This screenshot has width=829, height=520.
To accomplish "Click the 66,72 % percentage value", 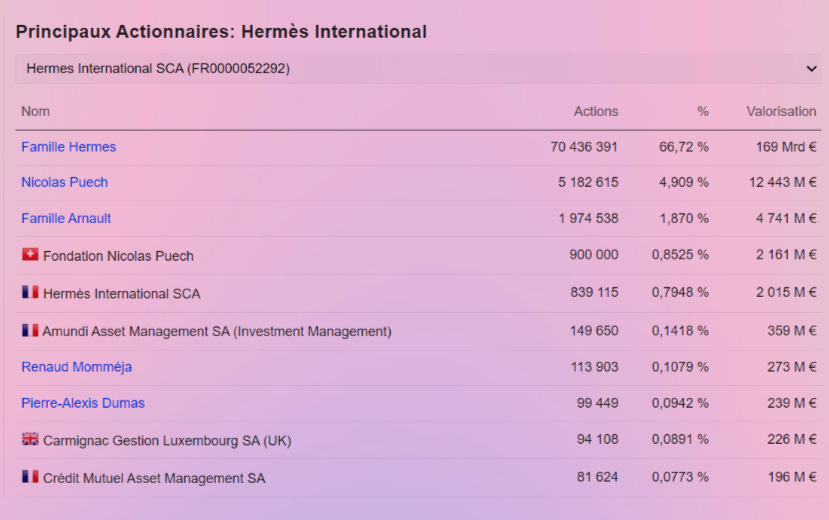I will point(684,147).
